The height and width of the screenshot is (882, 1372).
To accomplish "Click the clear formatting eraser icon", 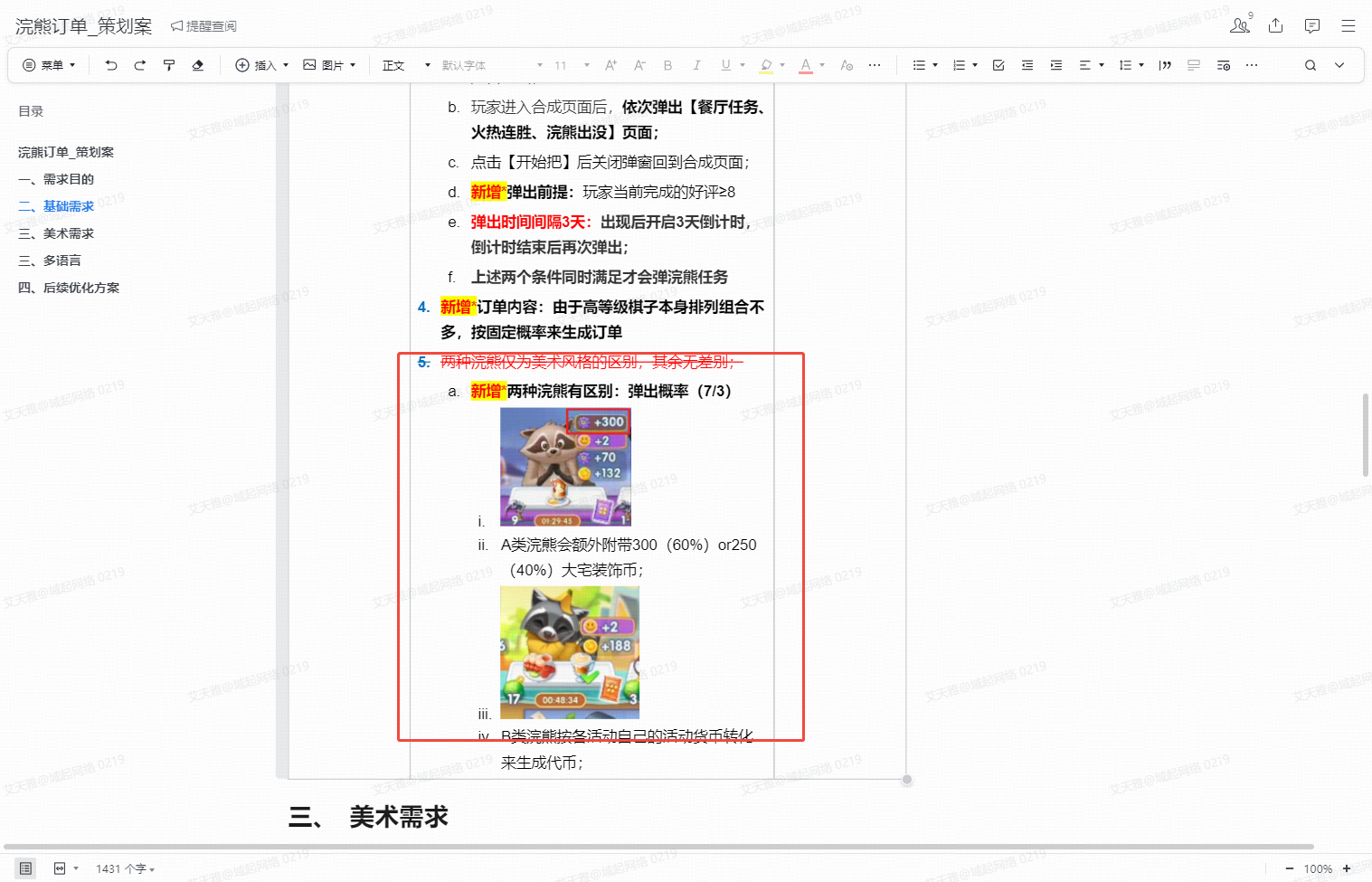I will (x=198, y=64).
